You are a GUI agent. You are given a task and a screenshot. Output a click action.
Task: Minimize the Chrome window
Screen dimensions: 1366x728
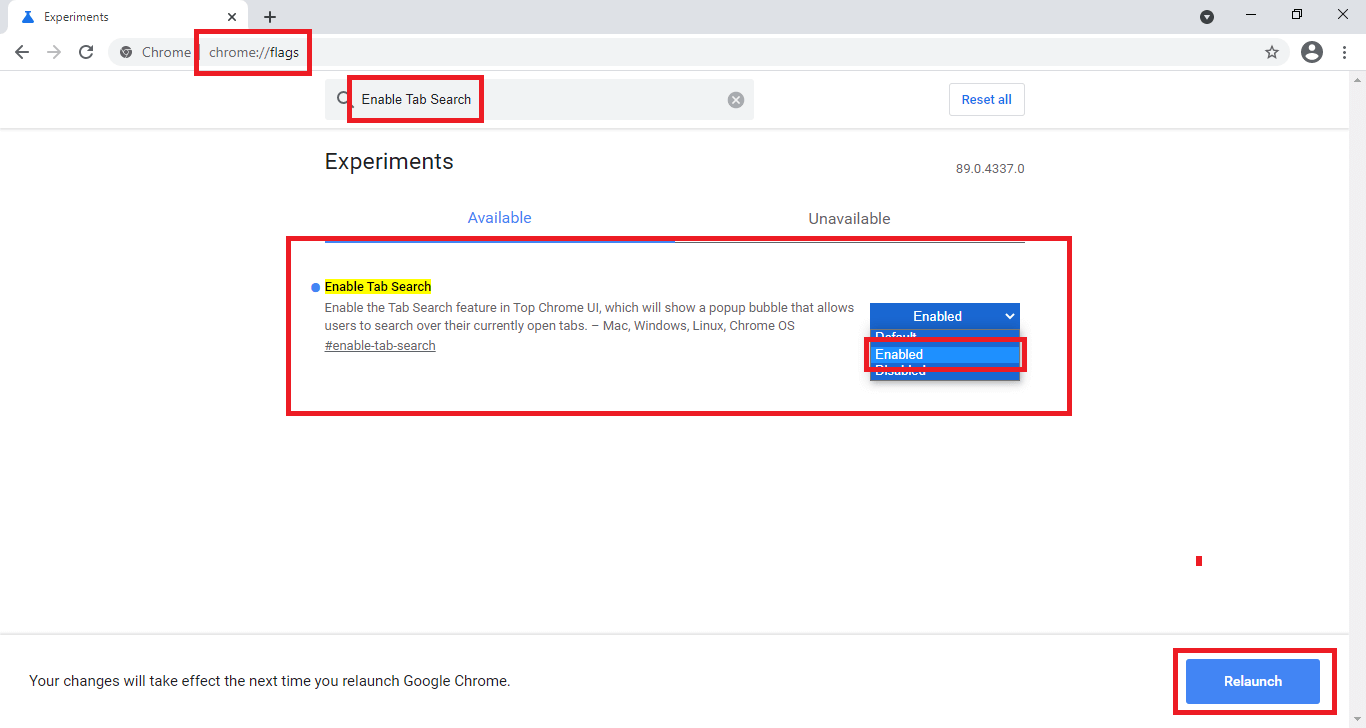[x=1251, y=15]
